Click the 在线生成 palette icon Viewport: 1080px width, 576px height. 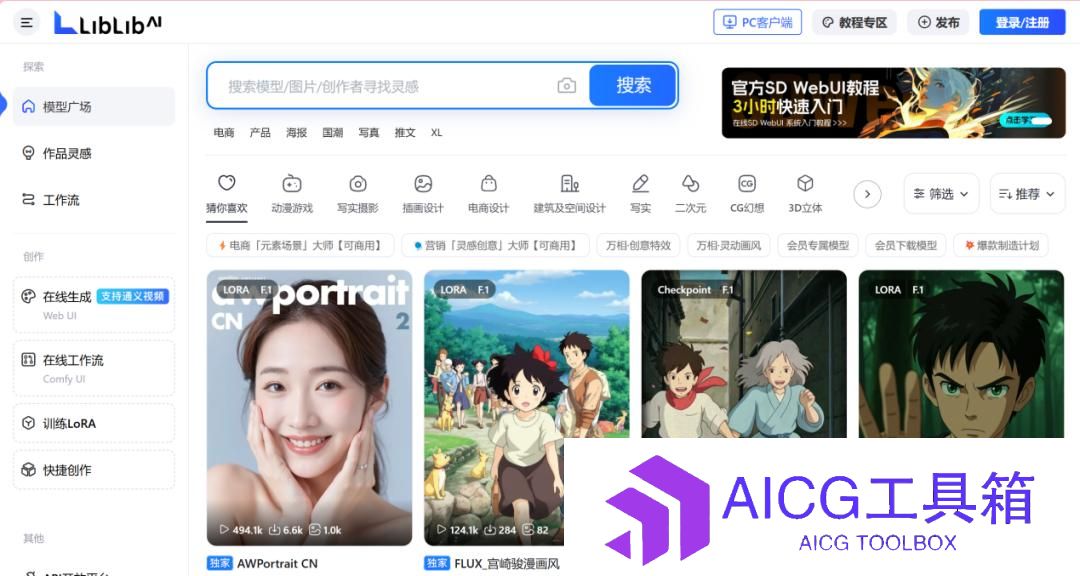28,296
